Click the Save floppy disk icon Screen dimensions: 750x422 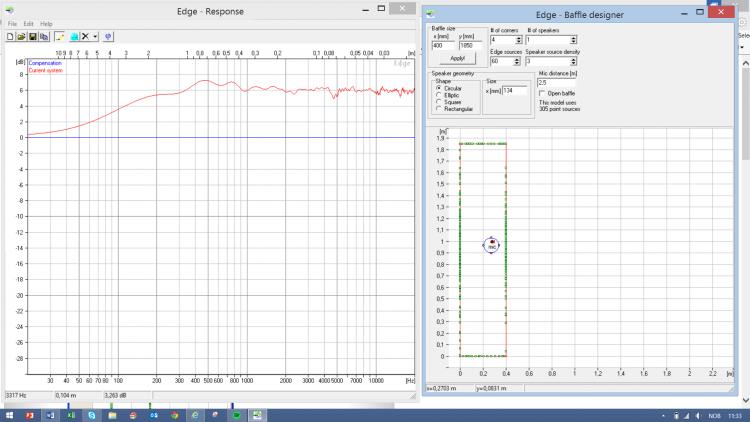tap(32, 36)
